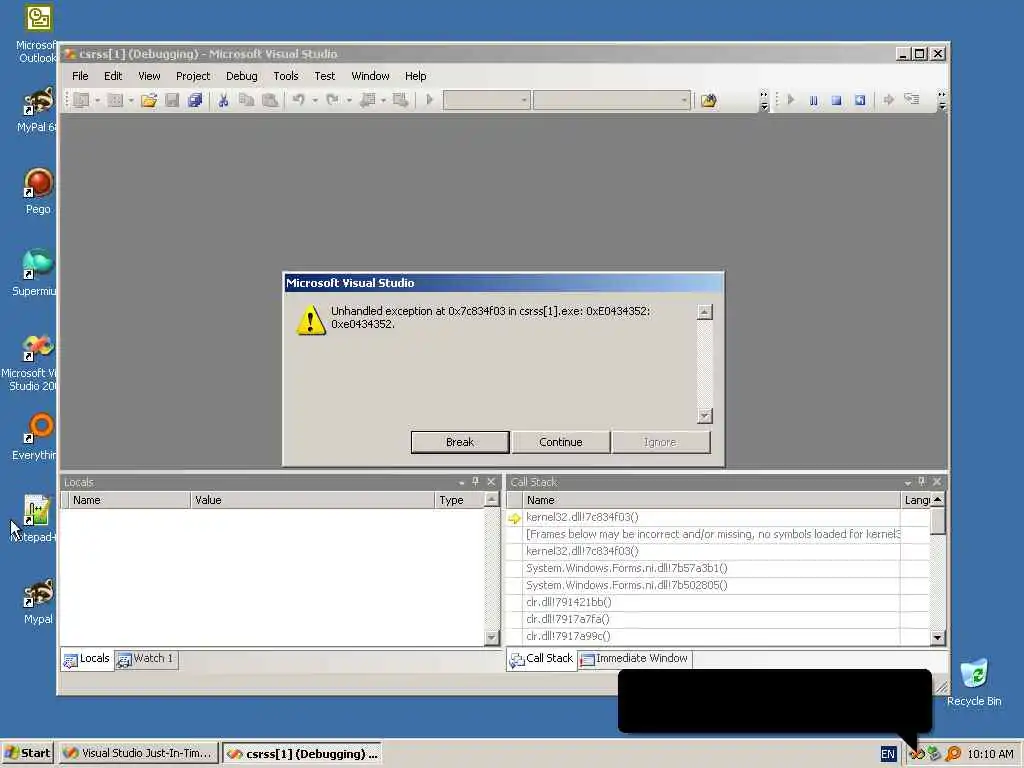Open the Solution Platforms combo box

point(612,100)
